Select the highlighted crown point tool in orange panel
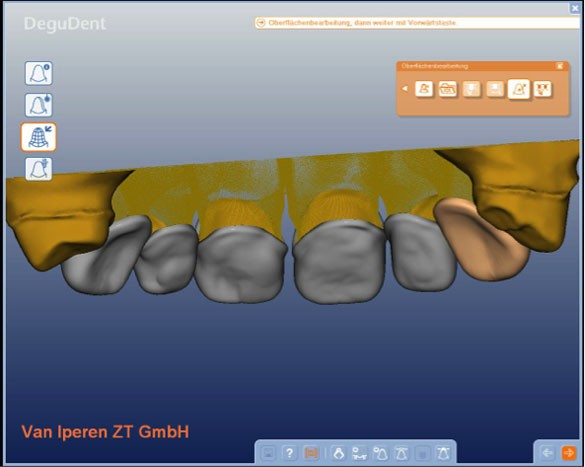 tap(519, 89)
